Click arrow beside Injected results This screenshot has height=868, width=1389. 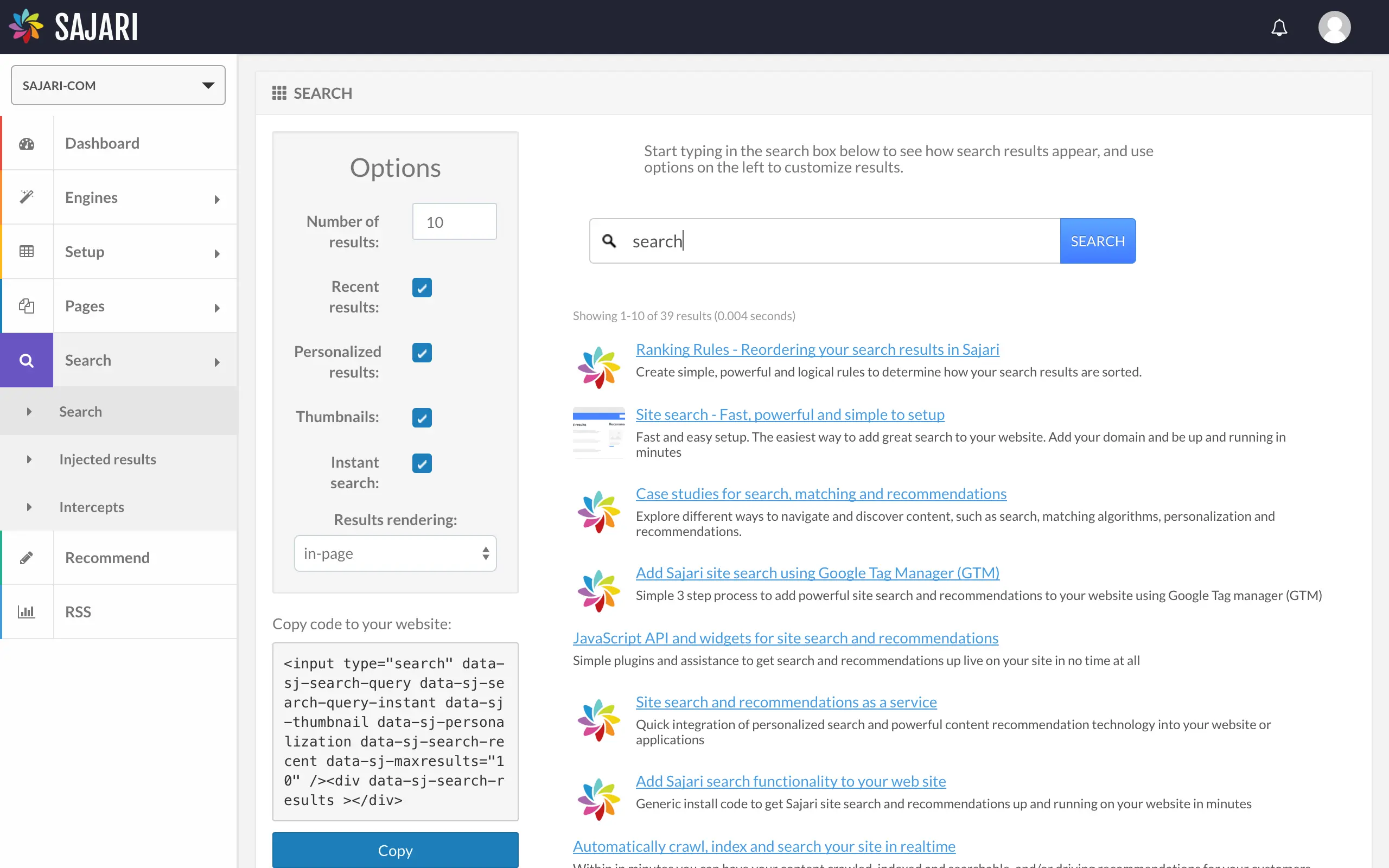(29, 459)
